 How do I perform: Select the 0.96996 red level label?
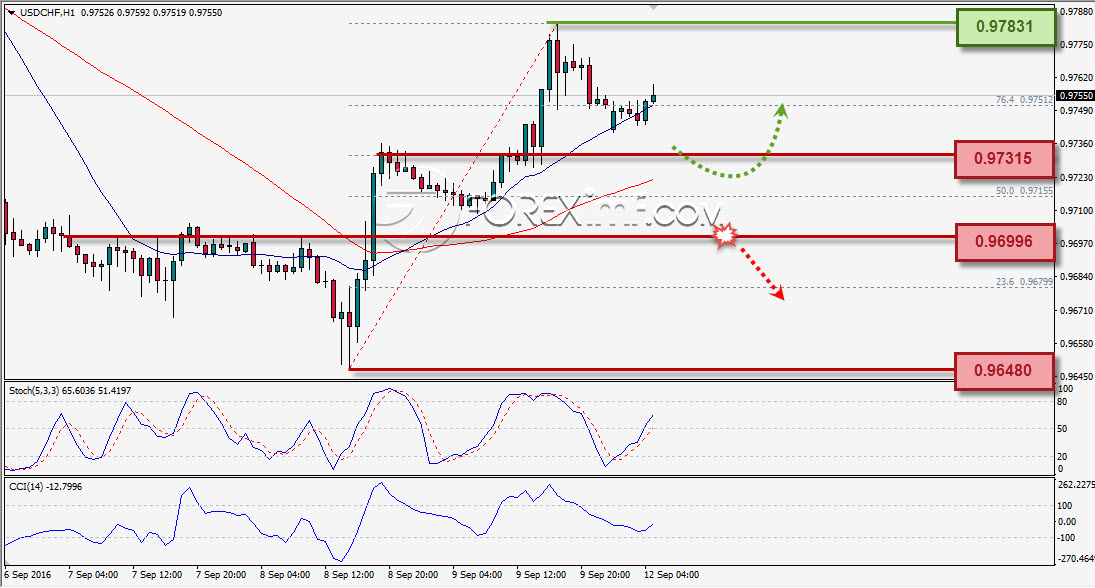point(1004,242)
